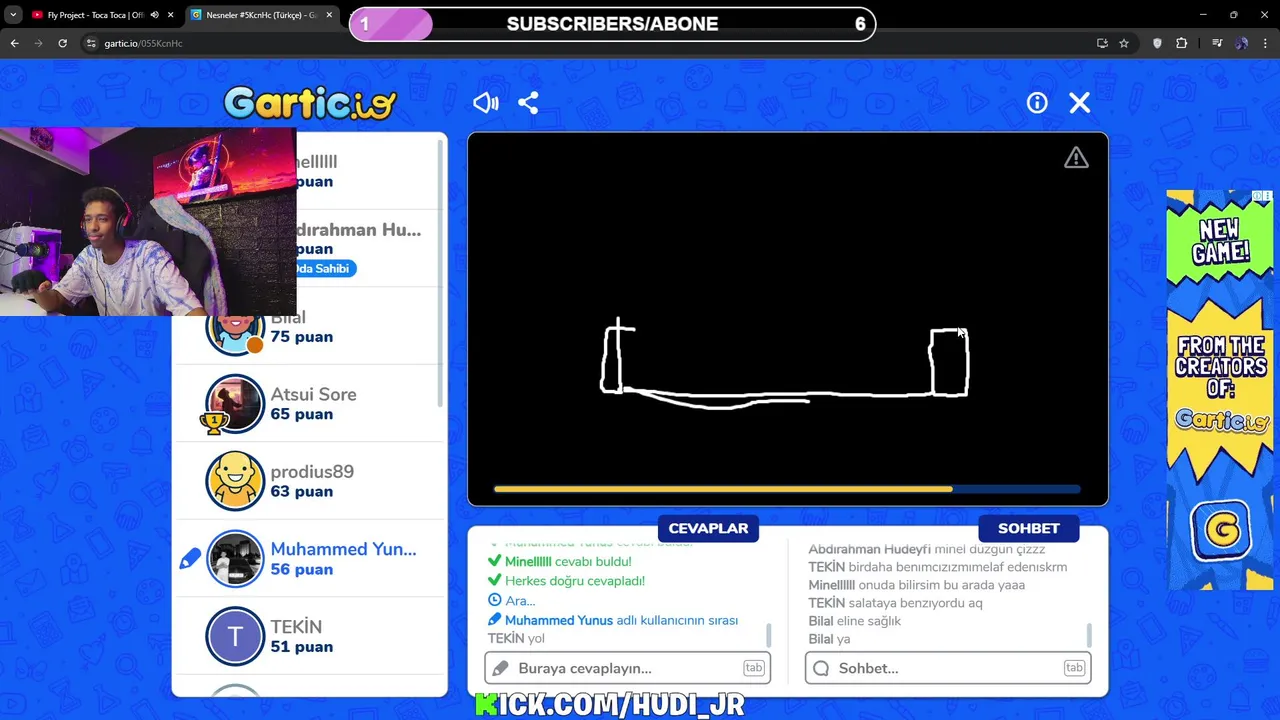The width and height of the screenshot is (1280, 720).
Task: Click the player name 'Atsui Sore'
Action: [x=313, y=394]
